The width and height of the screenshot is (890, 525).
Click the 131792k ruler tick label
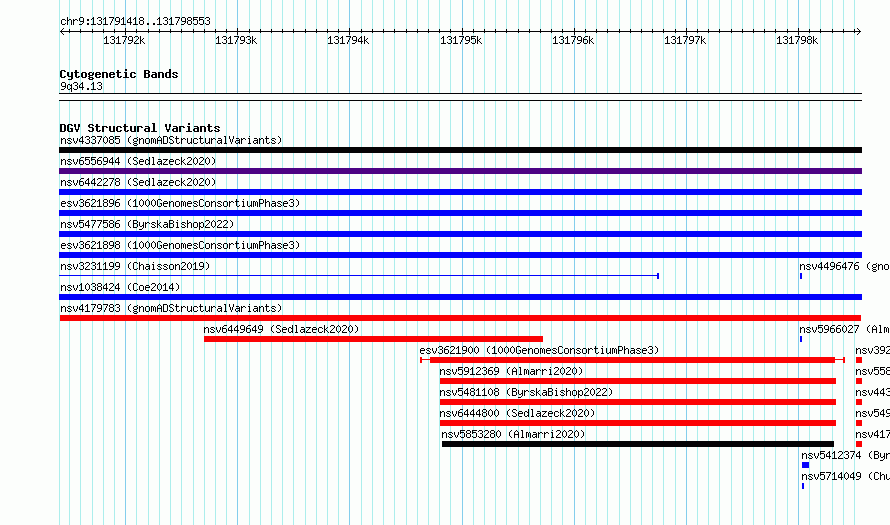[124, 40]
